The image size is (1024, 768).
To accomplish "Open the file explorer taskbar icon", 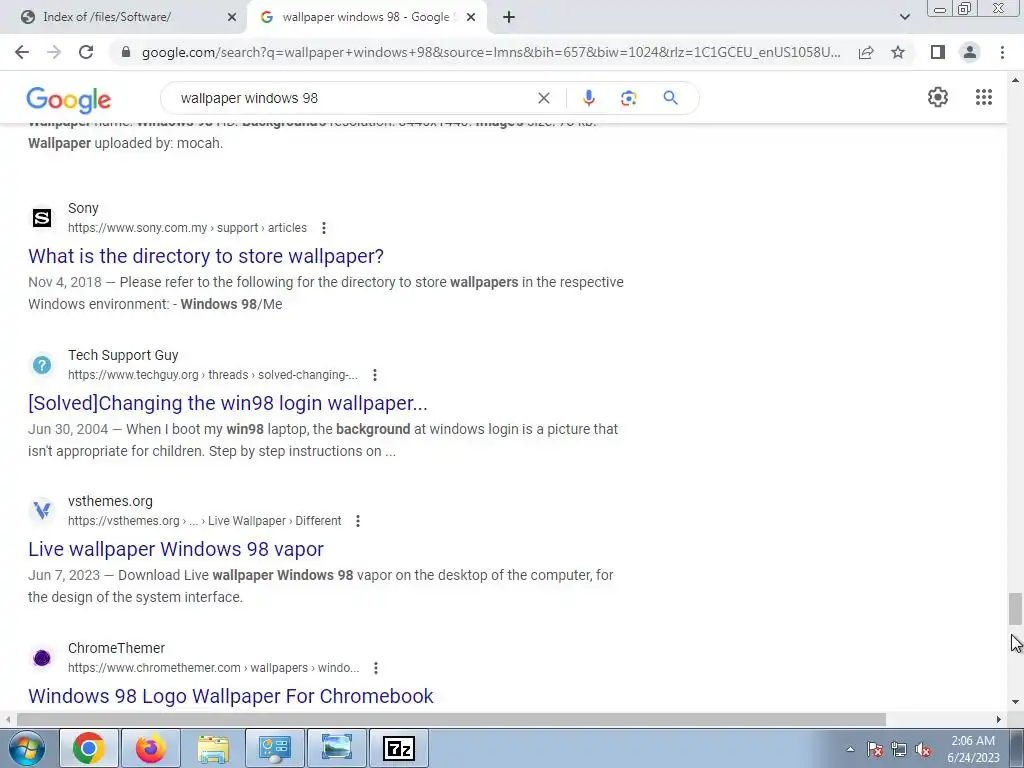I will pos(213,748).
